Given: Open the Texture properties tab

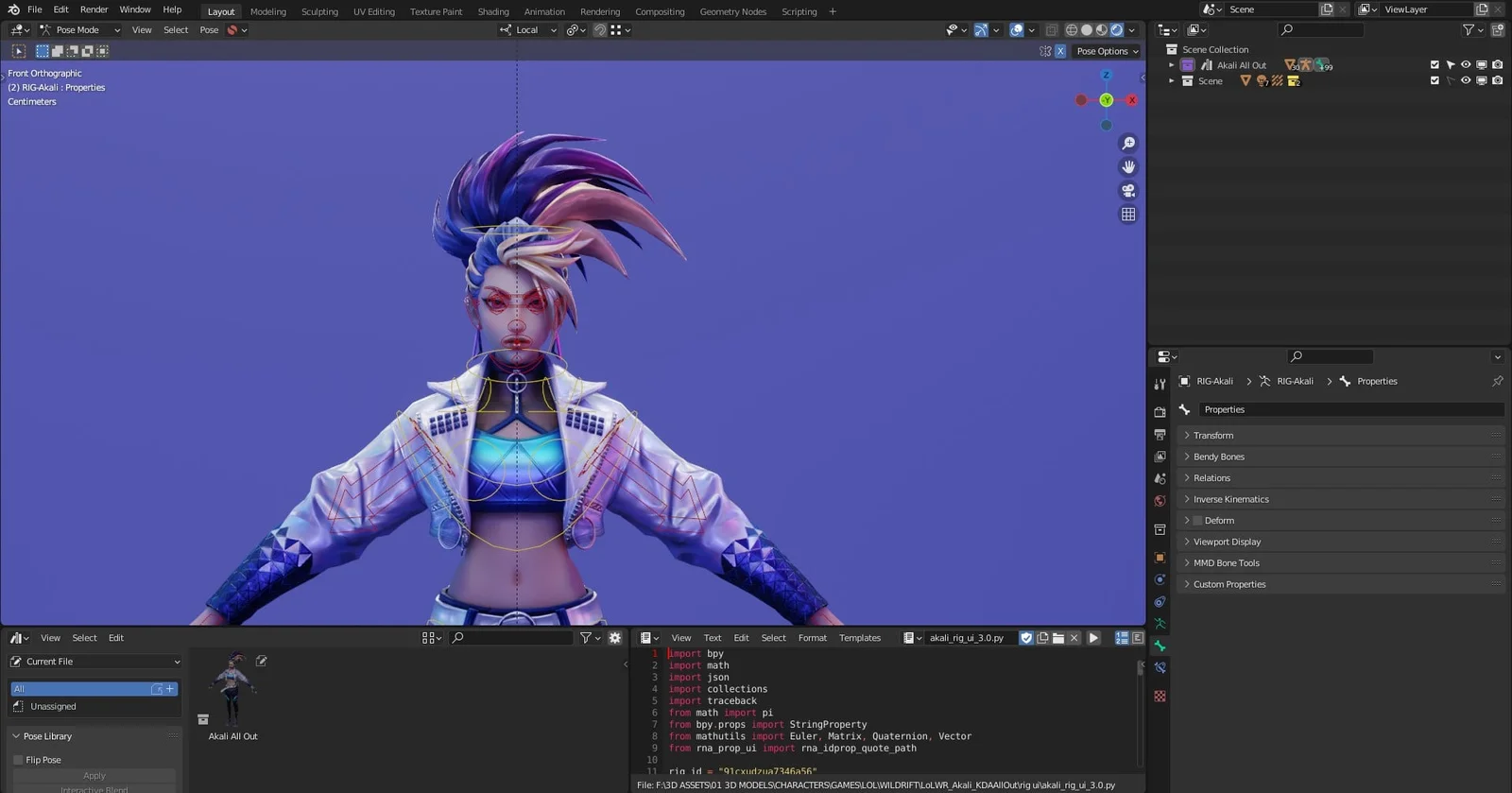Looking at the screenshot, I should 1160,697.
